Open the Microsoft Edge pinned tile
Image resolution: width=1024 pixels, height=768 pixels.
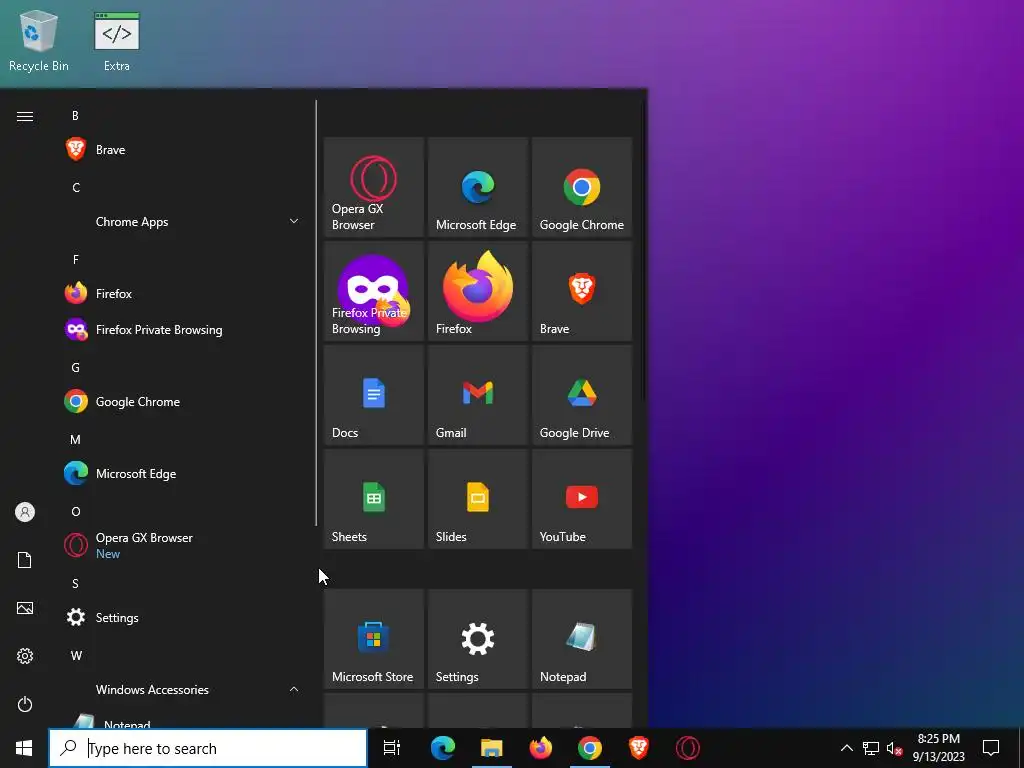[x=477, y=187]
